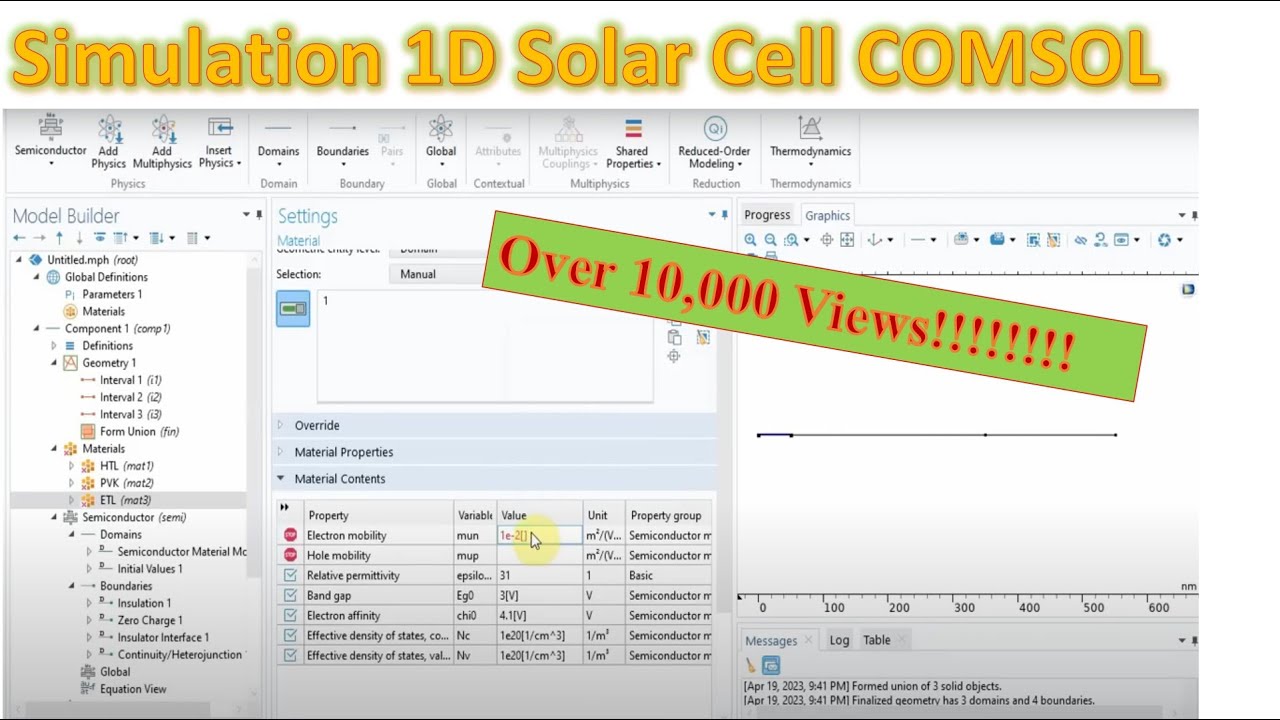
Task: Toggle the Nc effective density row checkbox
Action: point(290,635)
